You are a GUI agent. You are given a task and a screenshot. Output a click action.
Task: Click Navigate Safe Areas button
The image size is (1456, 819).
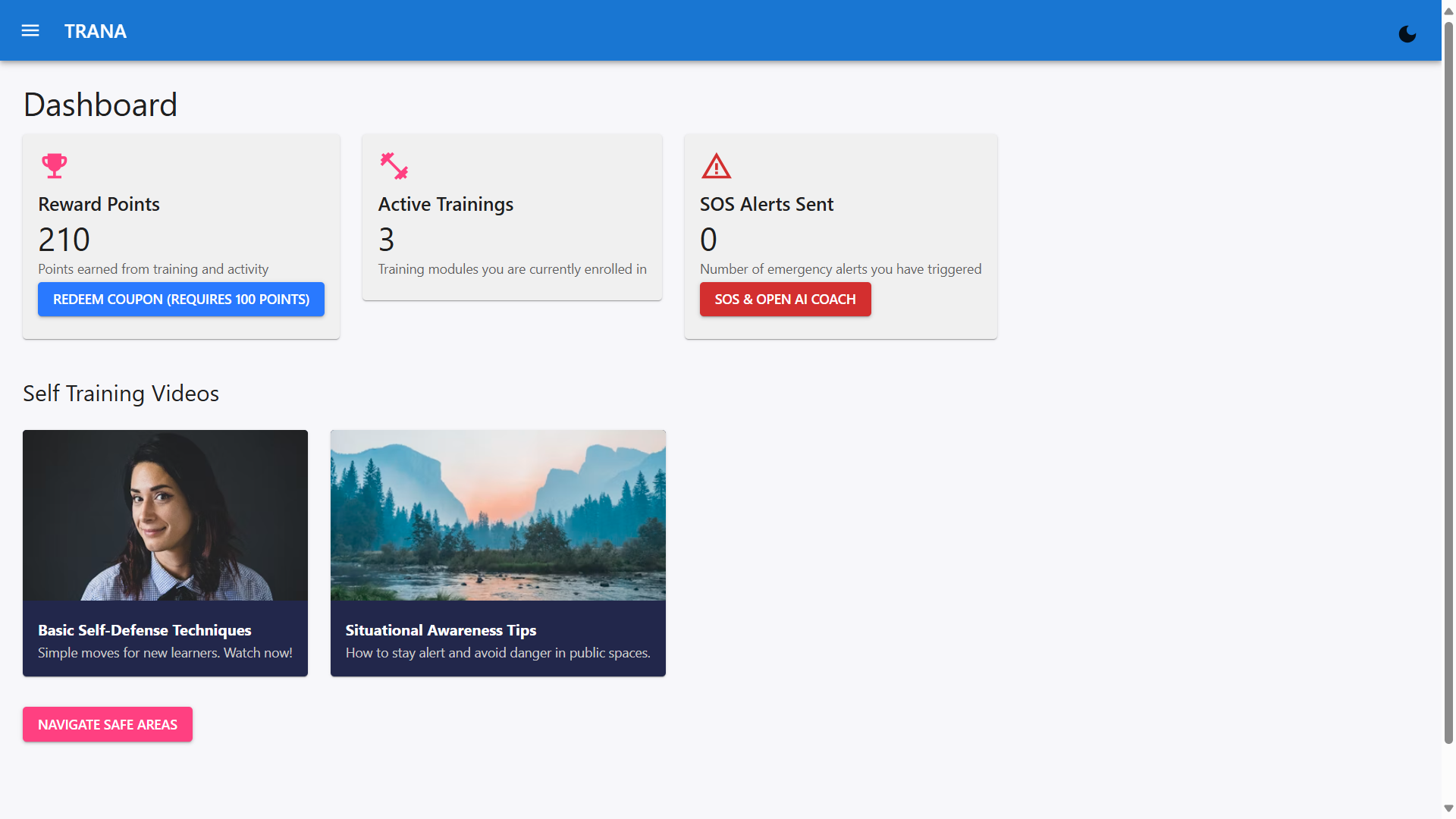[108, 724]
